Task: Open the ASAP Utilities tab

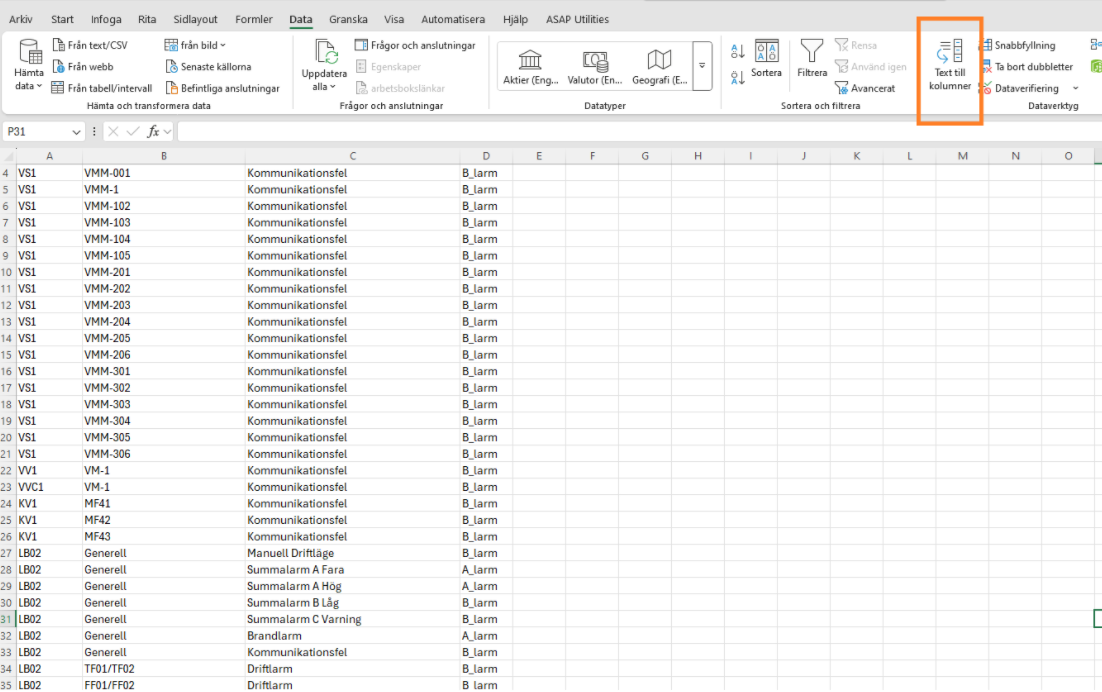Action: (577, 19)
